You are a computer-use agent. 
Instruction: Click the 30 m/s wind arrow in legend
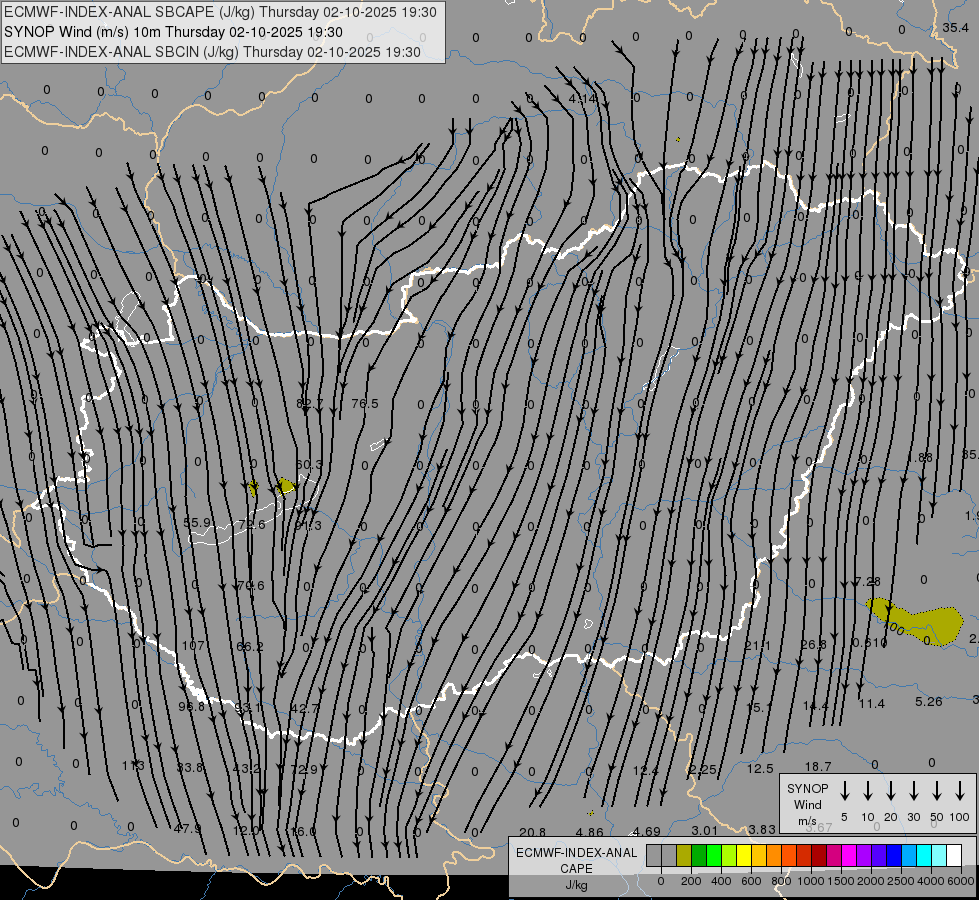coord(913,791)
